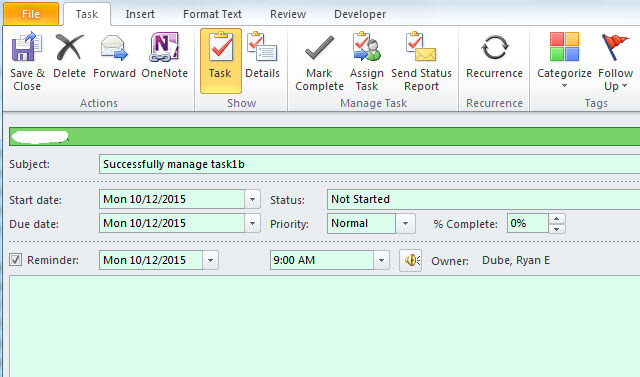Uncheck the Reminder checkbox
The image size is (640, 377).
(x=16, y=259)
